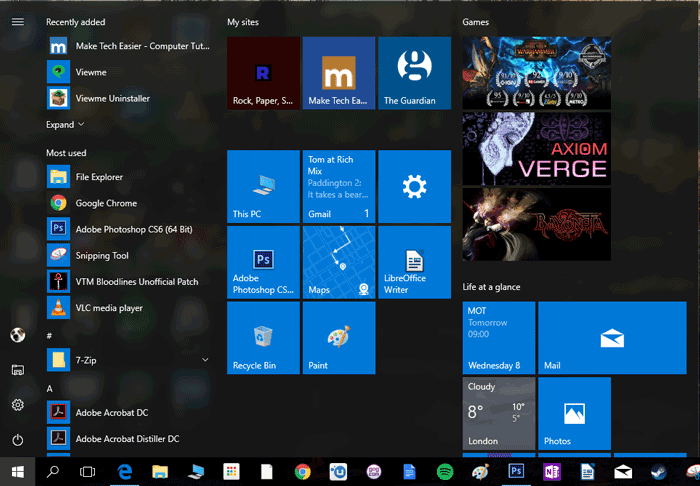Launch the Paint tile

[x=339, y=338]
